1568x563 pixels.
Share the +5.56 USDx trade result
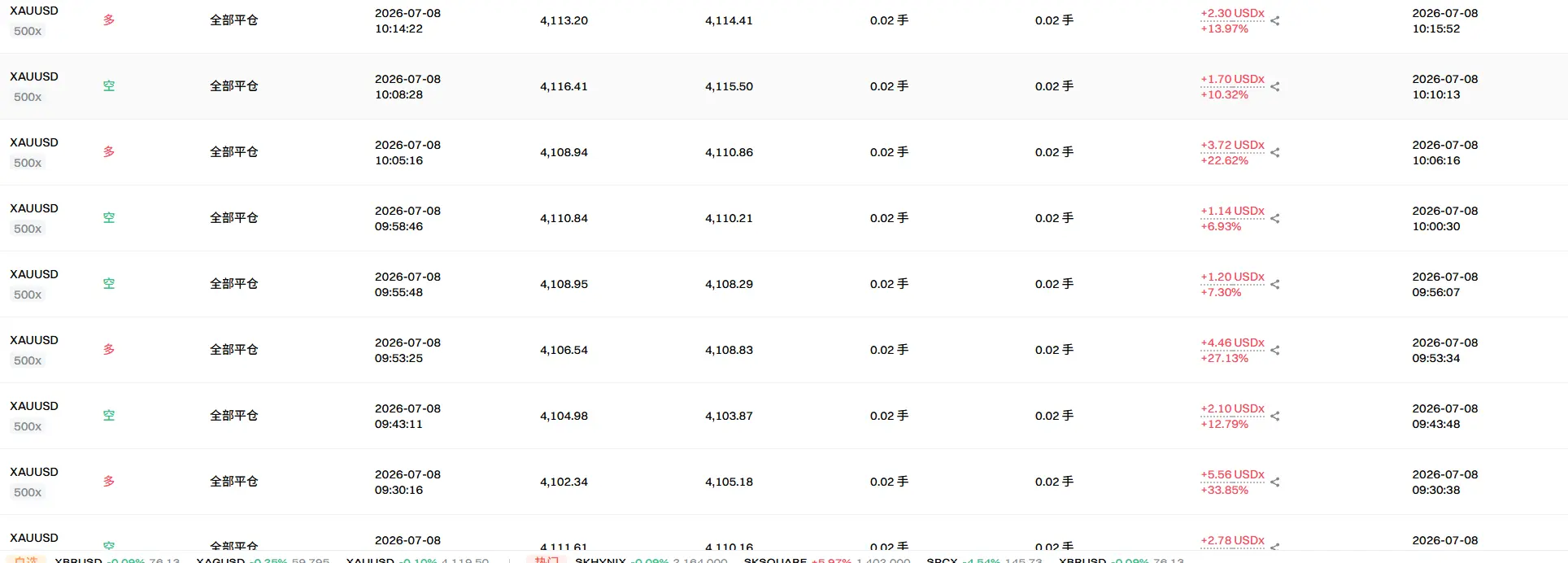point(1274,482)
